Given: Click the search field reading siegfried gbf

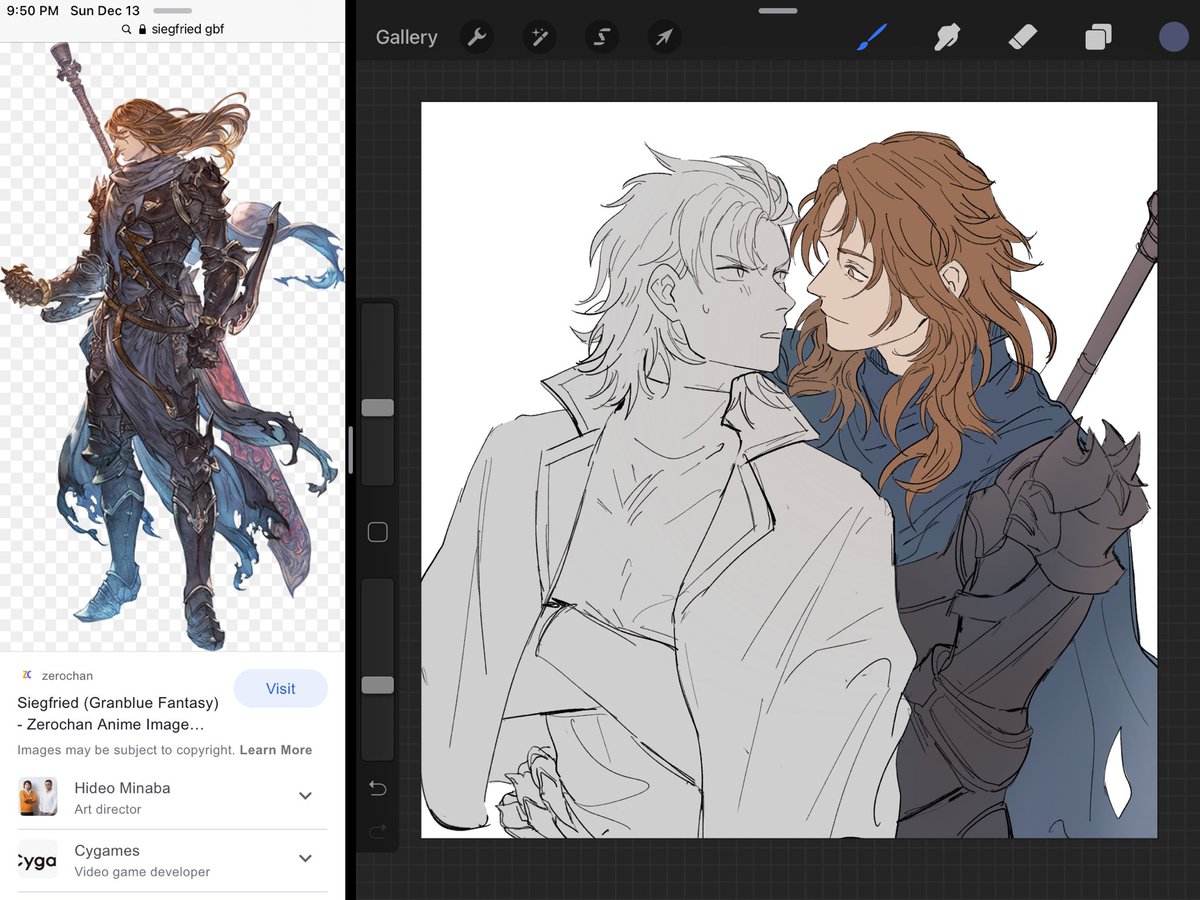Looking at the screenshot, I should tap(172, 29).
